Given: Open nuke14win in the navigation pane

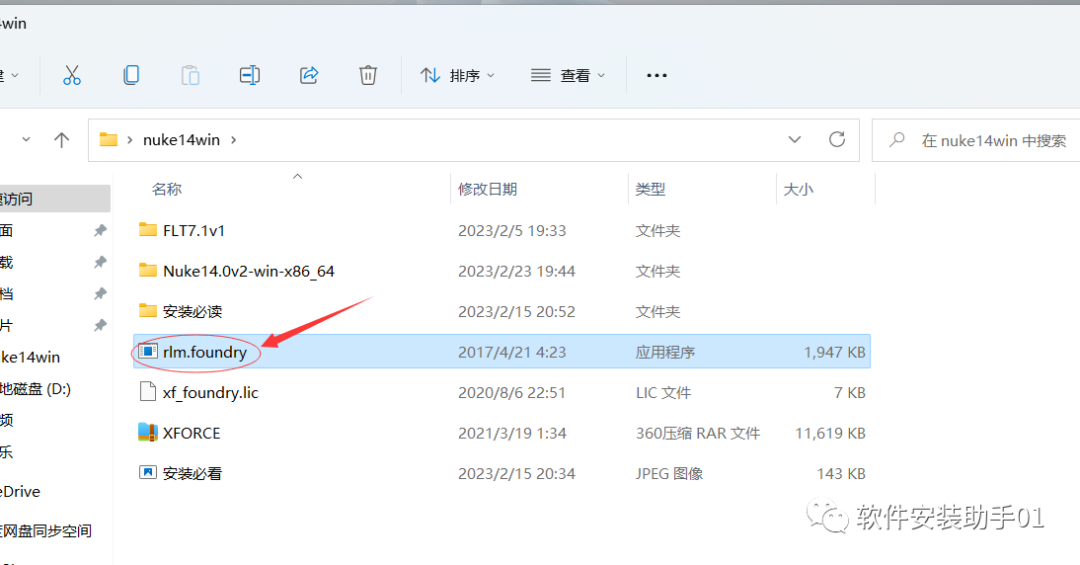Looking at the screenshot, I should point(30,357).
